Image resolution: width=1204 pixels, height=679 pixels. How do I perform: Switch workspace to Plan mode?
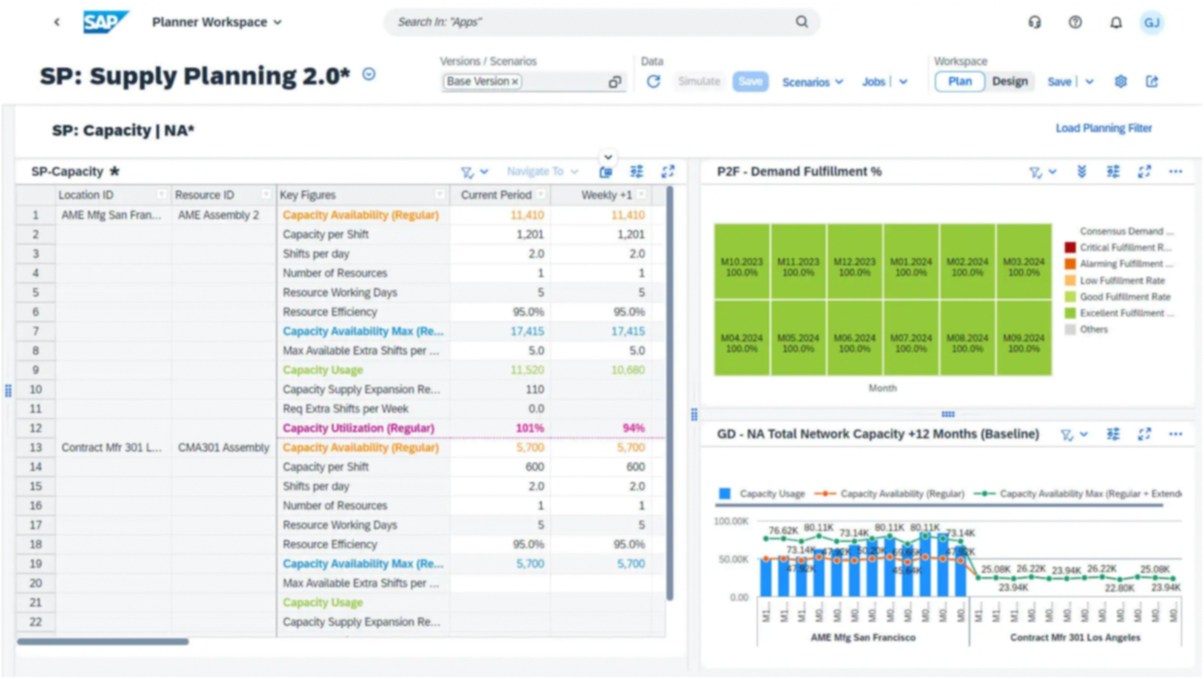[959, 82]
